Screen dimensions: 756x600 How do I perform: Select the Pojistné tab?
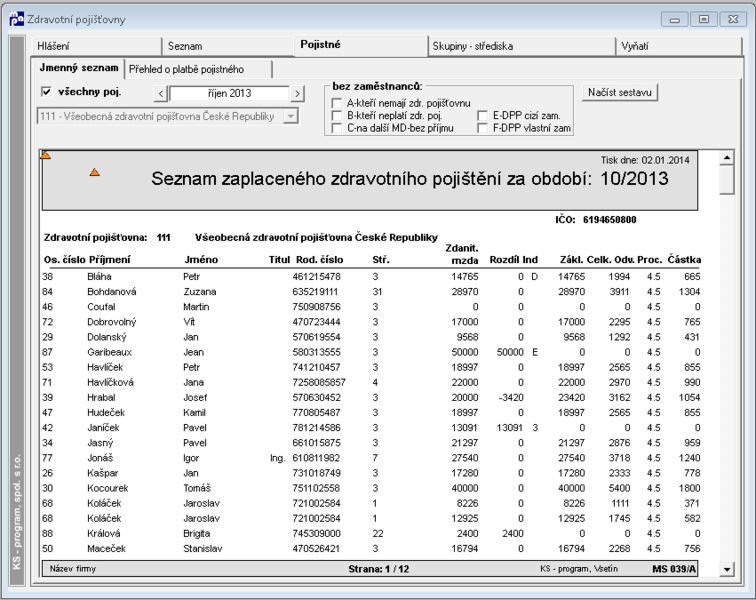coord(360,45)
